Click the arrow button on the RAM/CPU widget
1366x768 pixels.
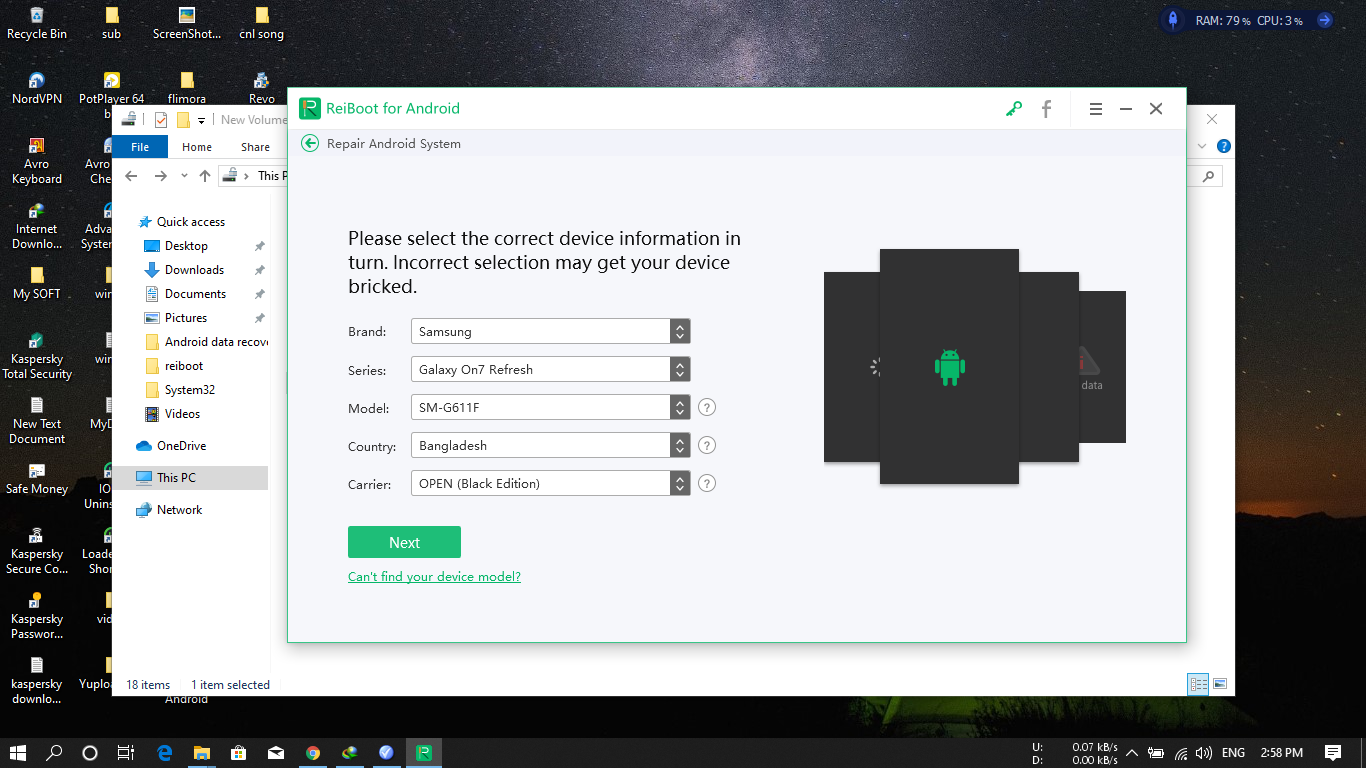pos(1324,19)
